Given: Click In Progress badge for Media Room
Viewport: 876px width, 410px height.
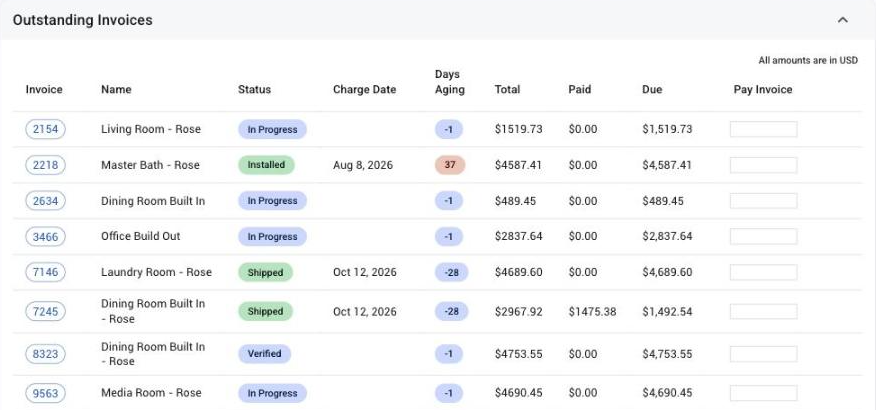Looking at the screenshot, I should click(272, 393).
